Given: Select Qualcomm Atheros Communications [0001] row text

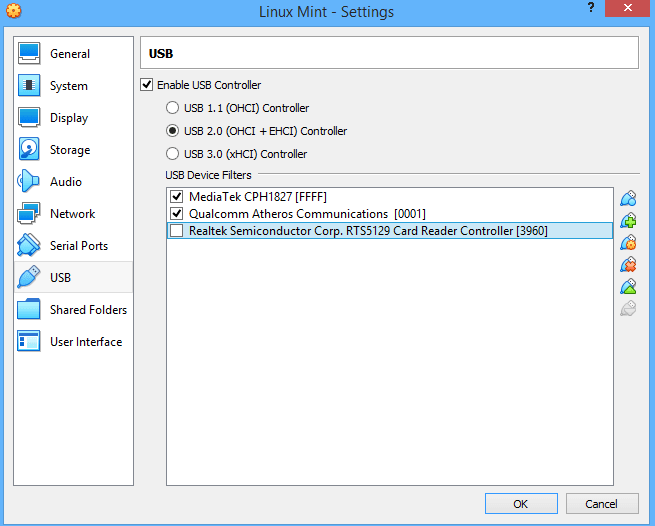Looking at the screenshot, I should (307, 214).
